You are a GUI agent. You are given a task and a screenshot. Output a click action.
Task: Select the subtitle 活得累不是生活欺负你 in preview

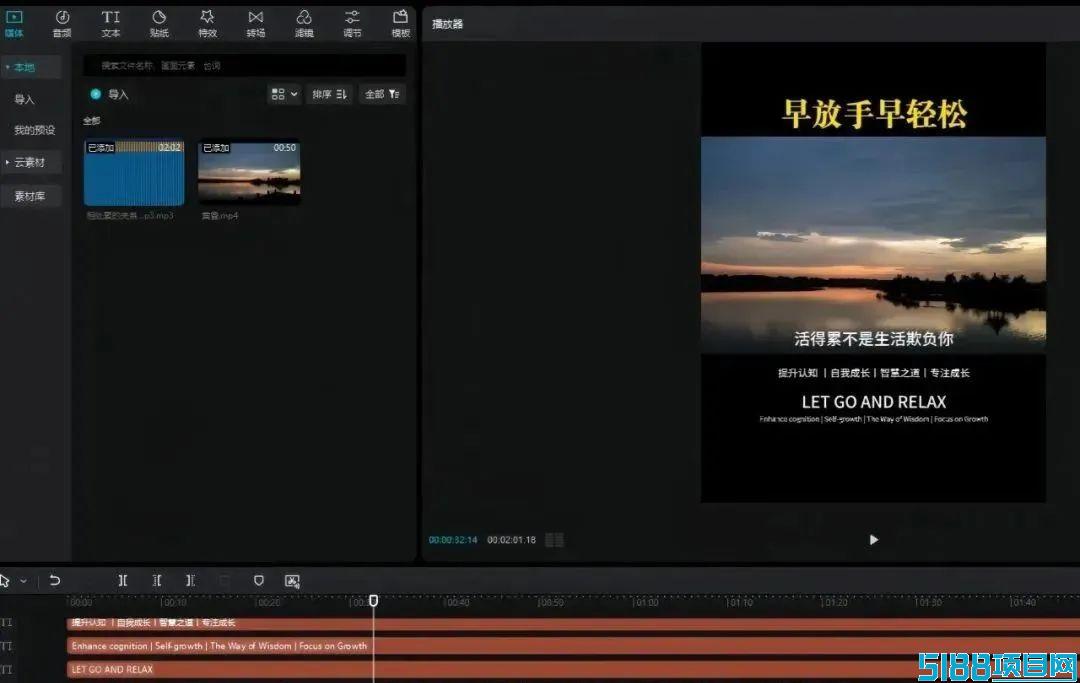pyautogui.click(x=873, y=339)
